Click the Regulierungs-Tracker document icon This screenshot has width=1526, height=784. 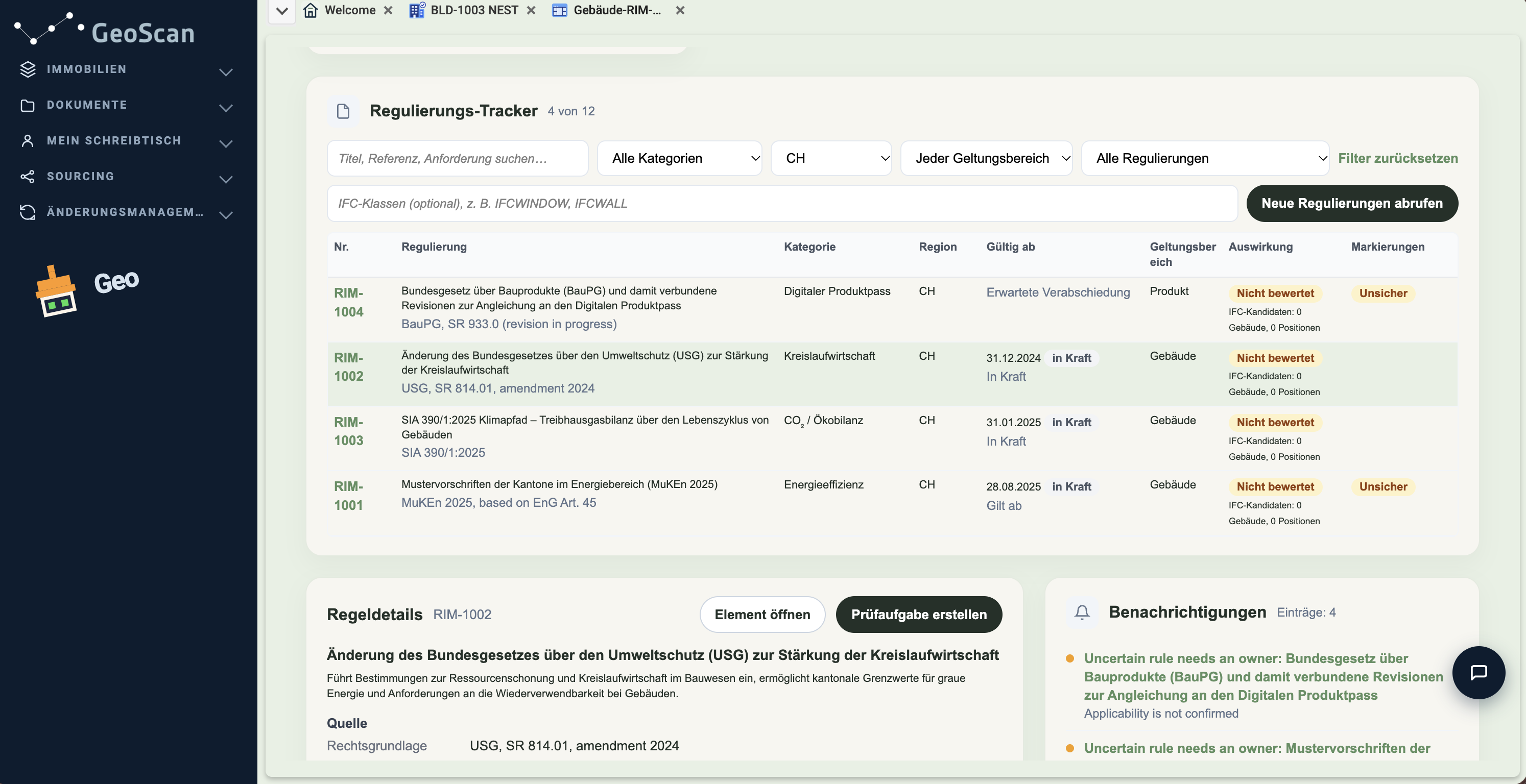[343, 111]
